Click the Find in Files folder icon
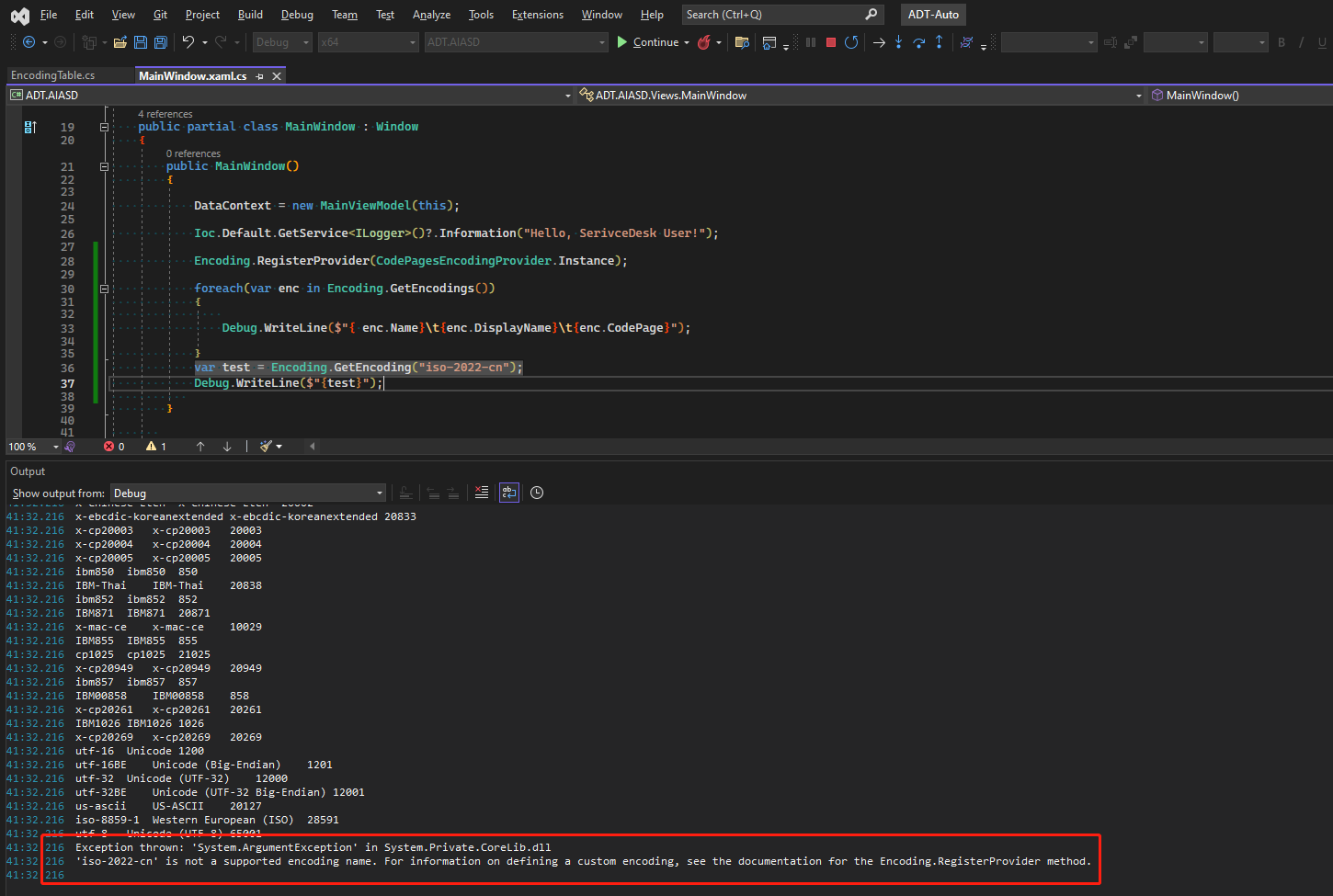 [742, 42]
